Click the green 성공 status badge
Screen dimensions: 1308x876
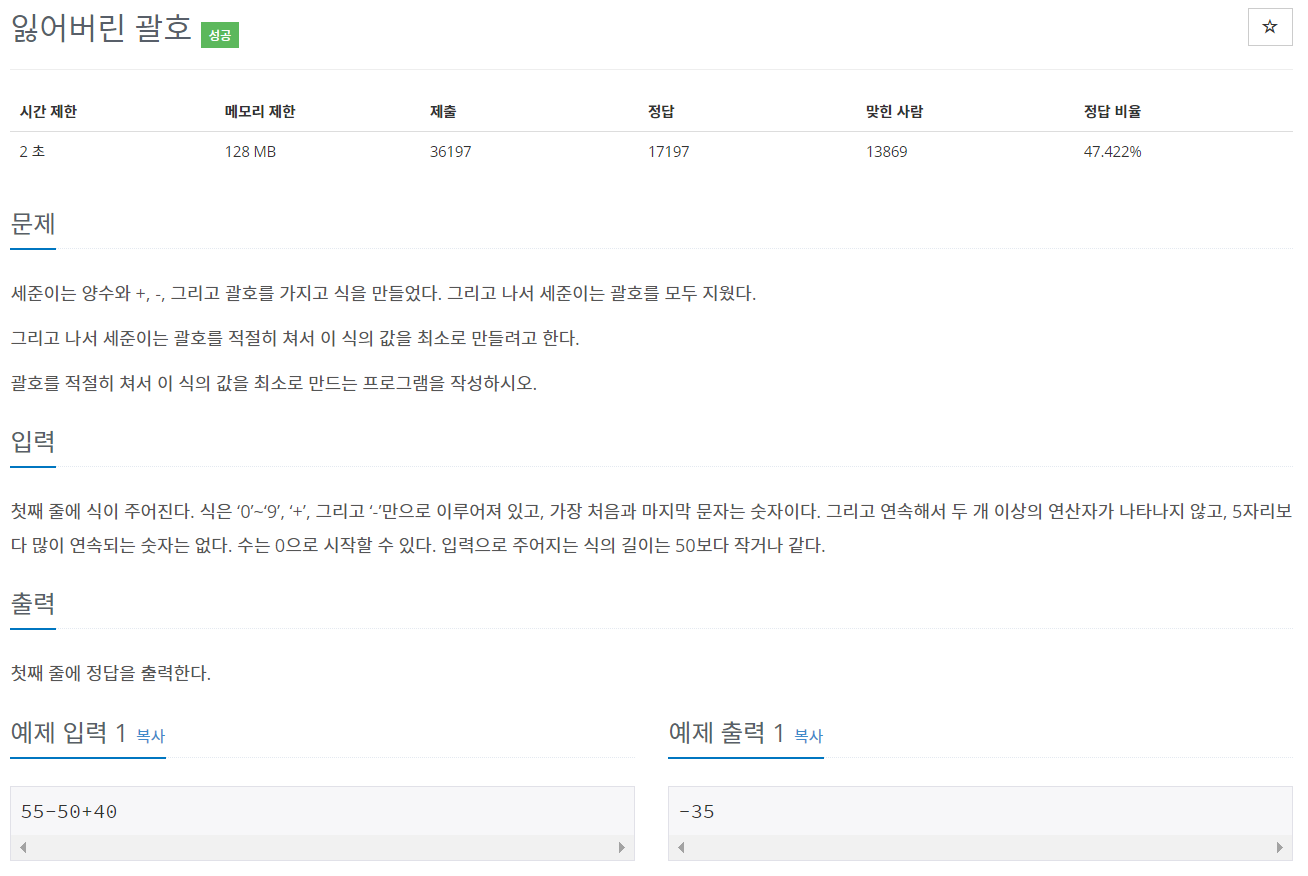point(220,35)
